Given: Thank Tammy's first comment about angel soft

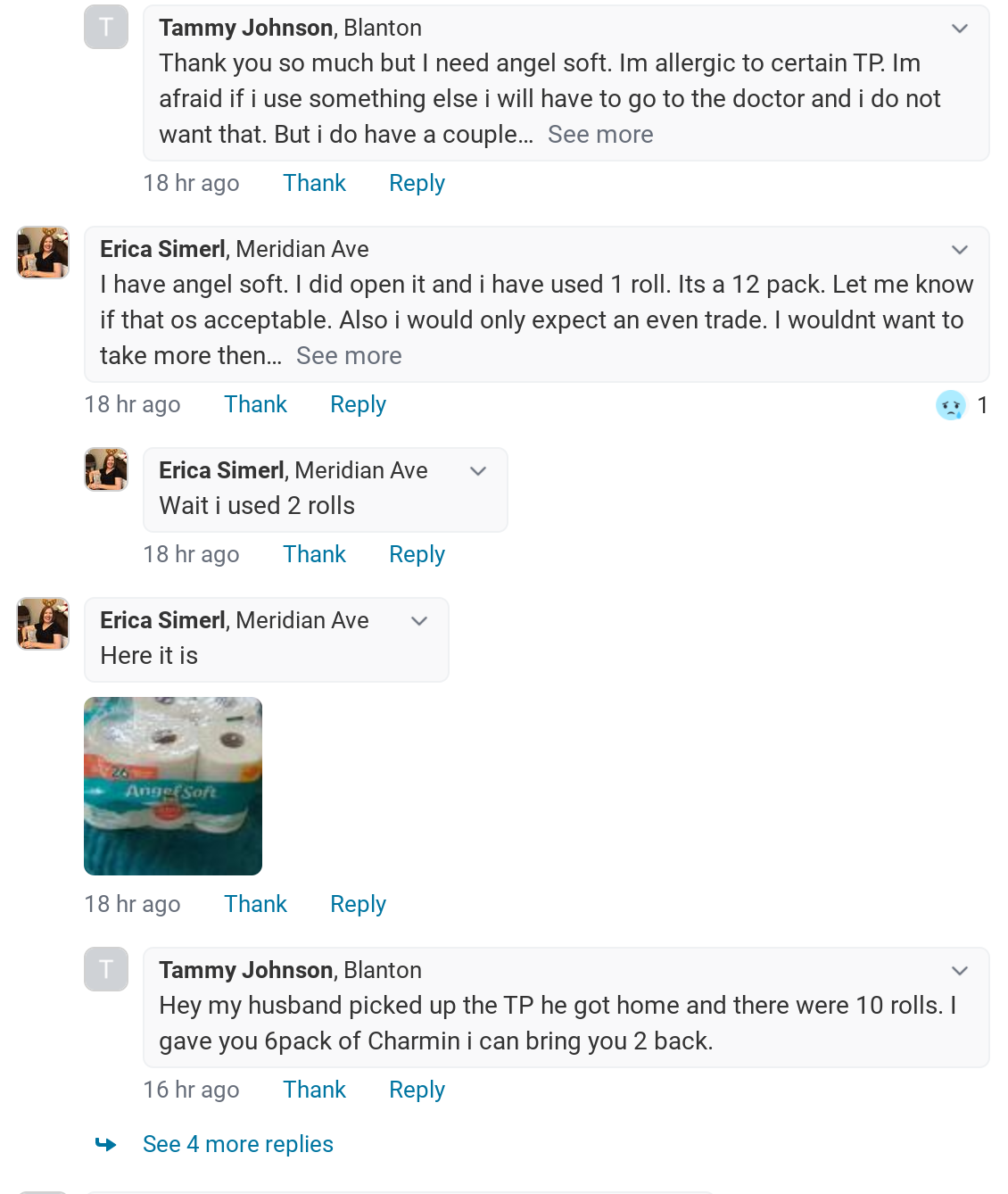Looking at the screenshot, I should [x=314, y=183].
